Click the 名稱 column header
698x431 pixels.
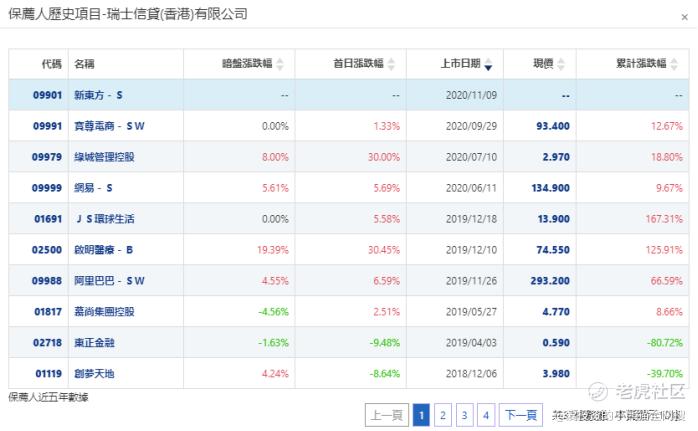tap(84, 64)
